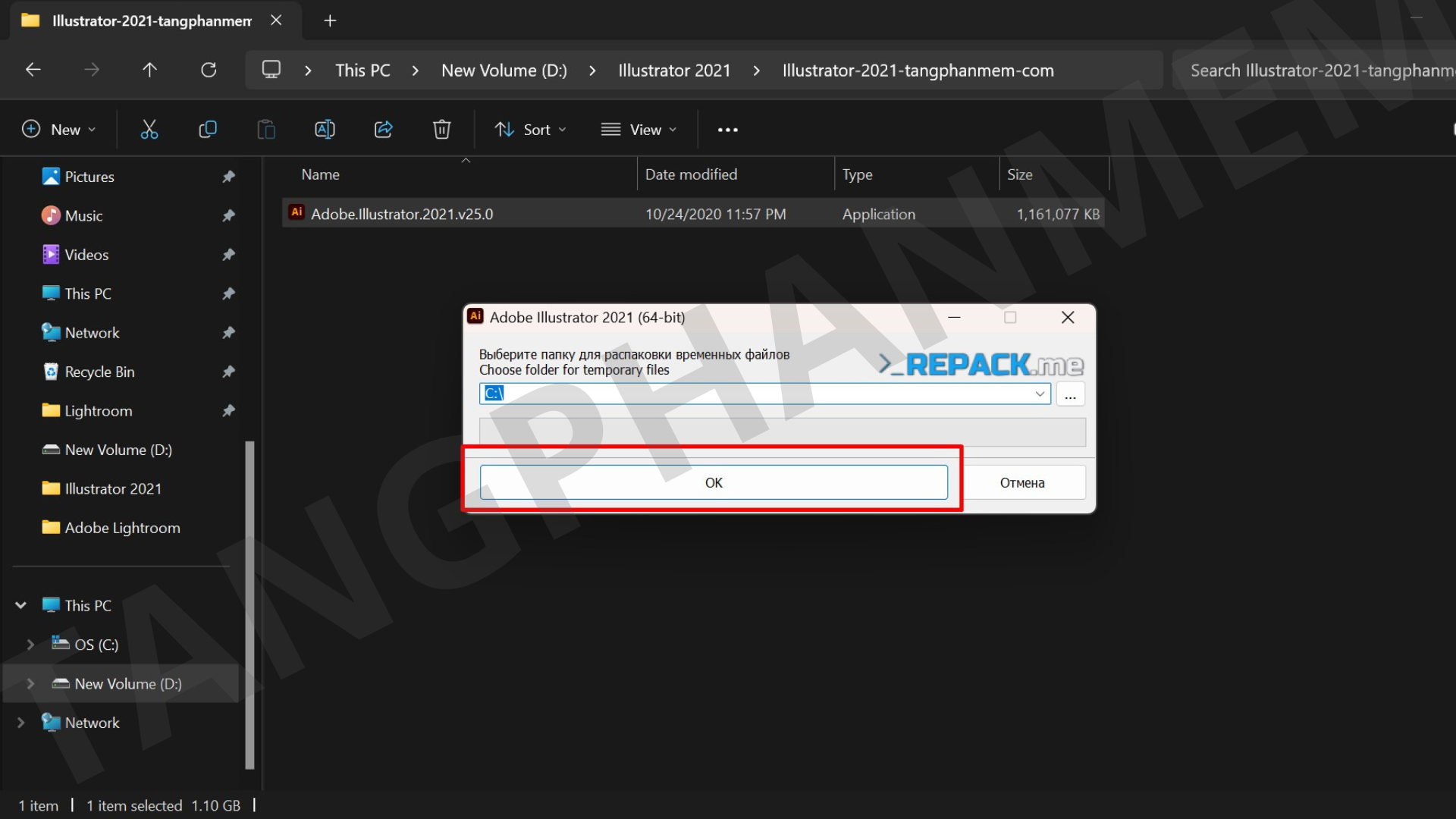Select OS (C:) drive in tree
This screenshot has width=1456, height=819.
click(x=96, y=645)
